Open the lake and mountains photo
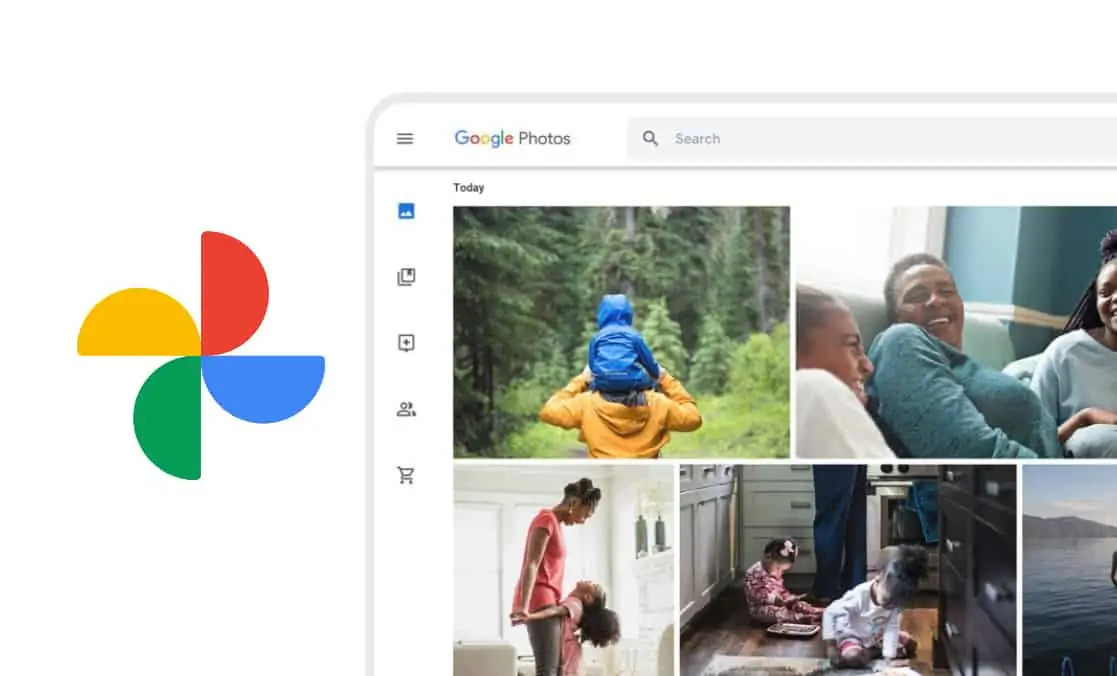Viewport: 1117px width, 676px height. pyautogui.click(x=1069, y=570)
